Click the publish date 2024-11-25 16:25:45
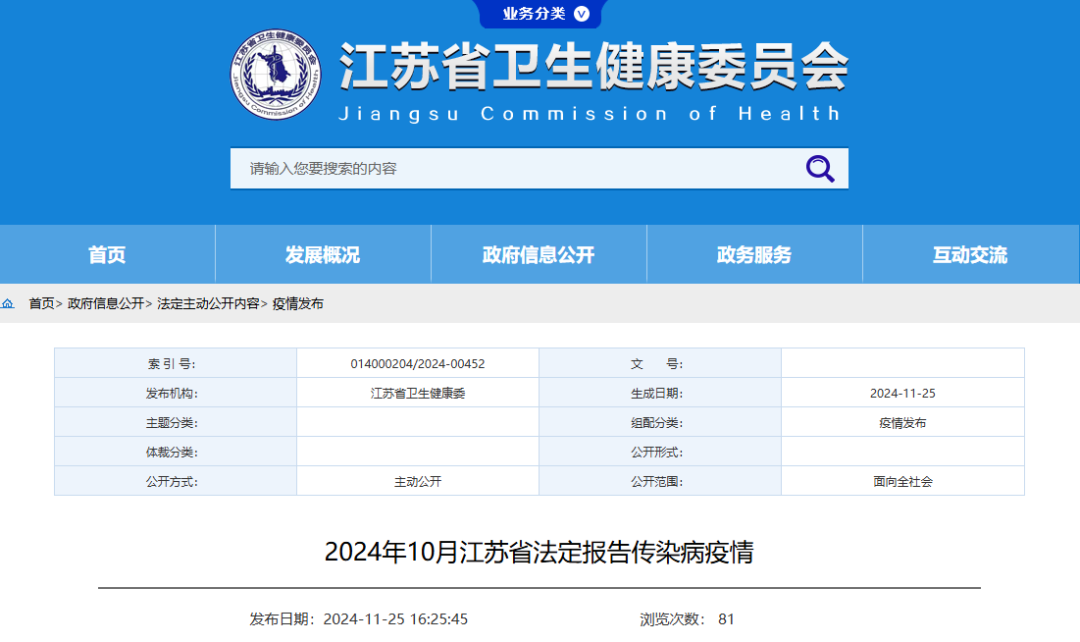Screen dimensions: 1080x642 395,619
